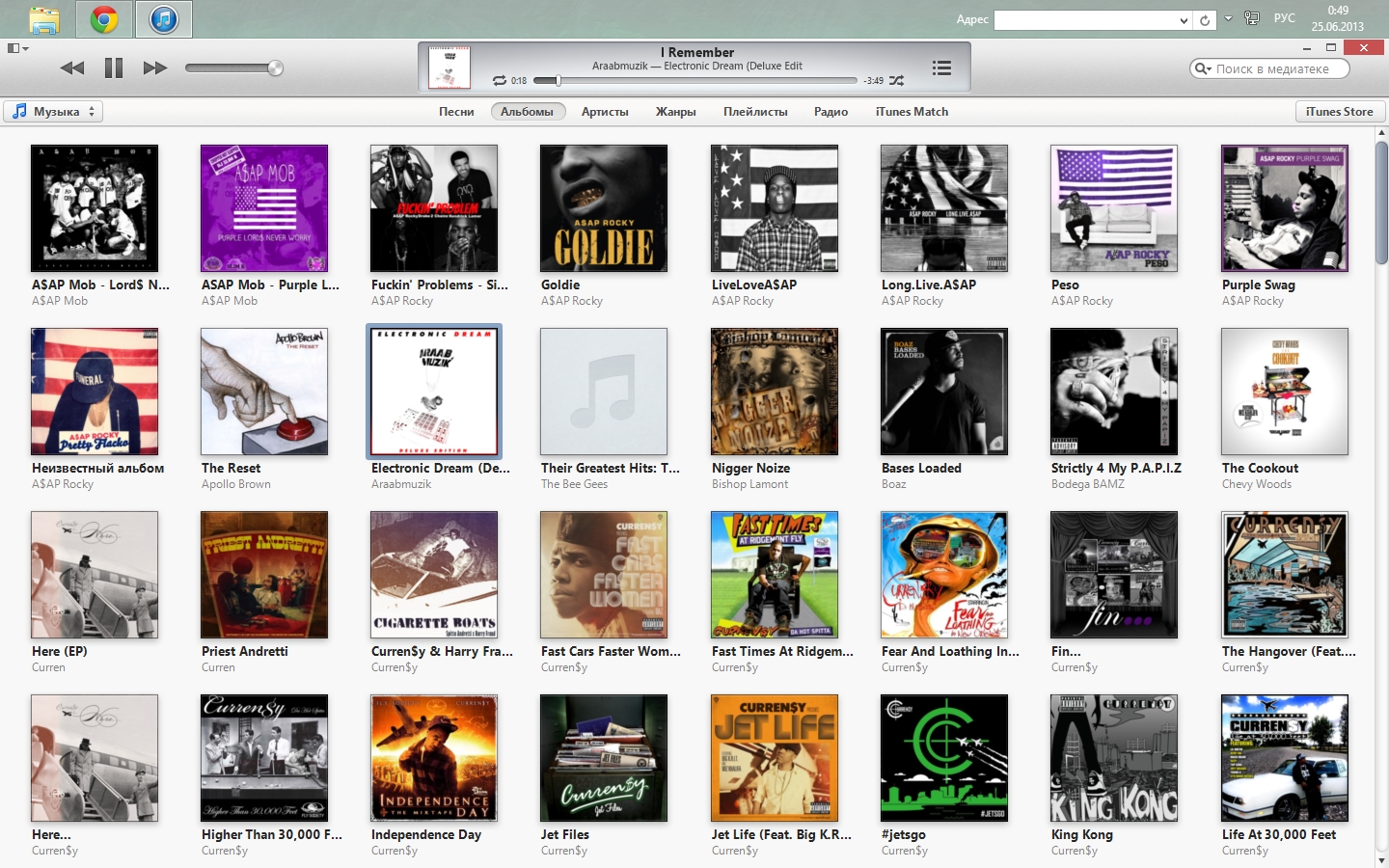This screenshot has width=1389, height=868.
Task: Skip to the next track
Action: [154, 68]
